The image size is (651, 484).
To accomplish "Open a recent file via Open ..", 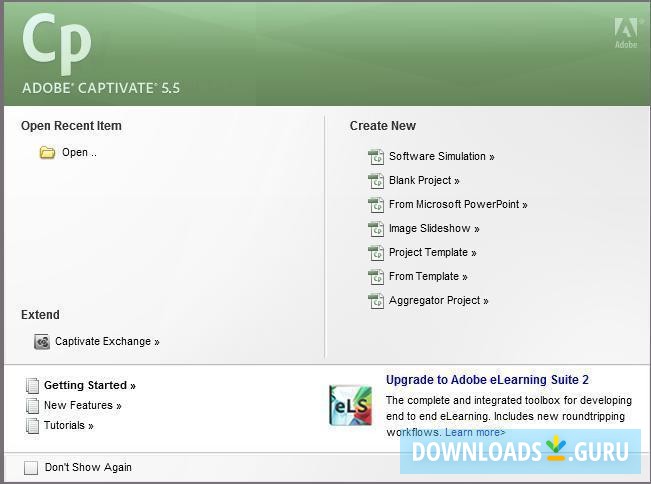I will [x=79, y=153].
